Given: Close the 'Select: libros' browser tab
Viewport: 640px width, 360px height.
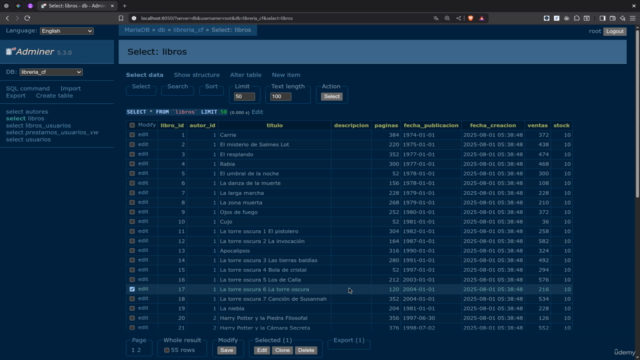Looking at the screenshot, I should 112,6.
